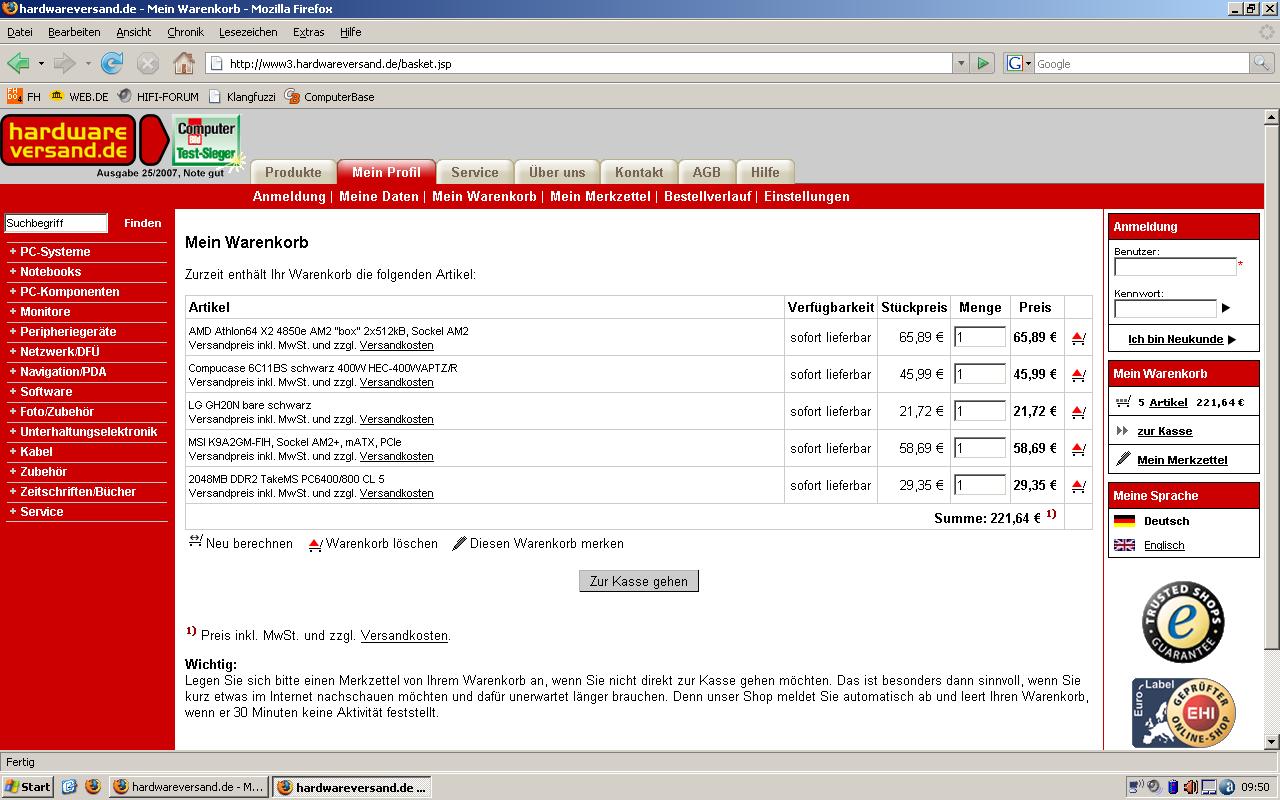Screen dimensions: 1280x800
Task: Click the zur Kasse link in the sidebar
Action: coord(1164,431)
